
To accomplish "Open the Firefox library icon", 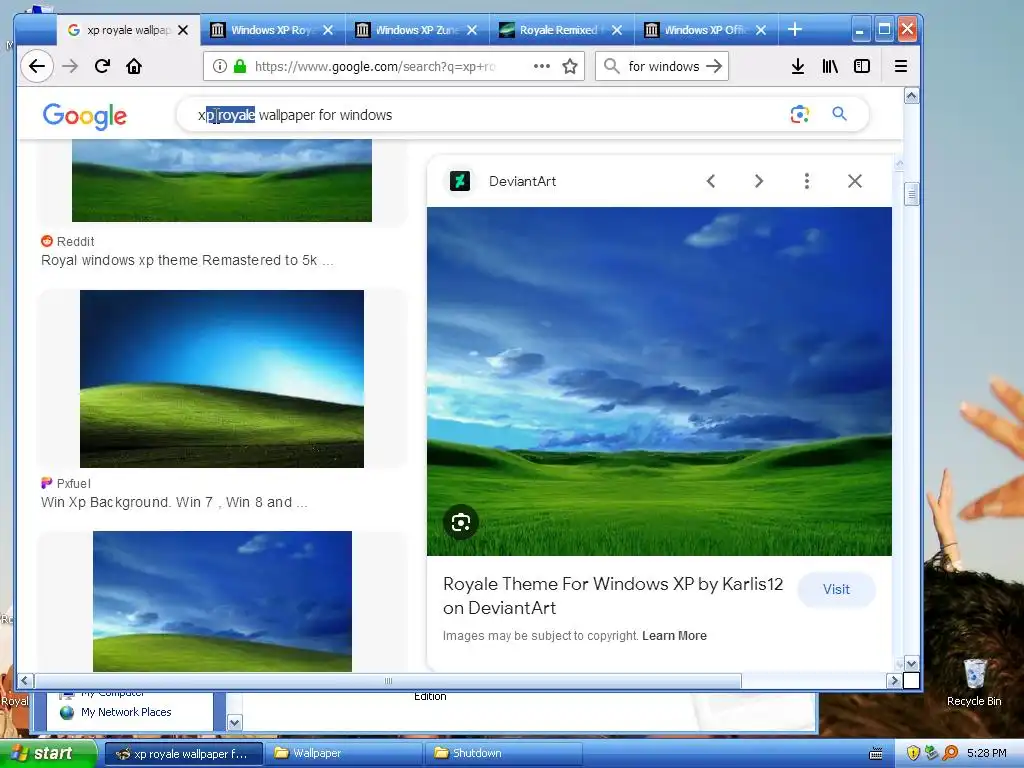I will (830, 66).
